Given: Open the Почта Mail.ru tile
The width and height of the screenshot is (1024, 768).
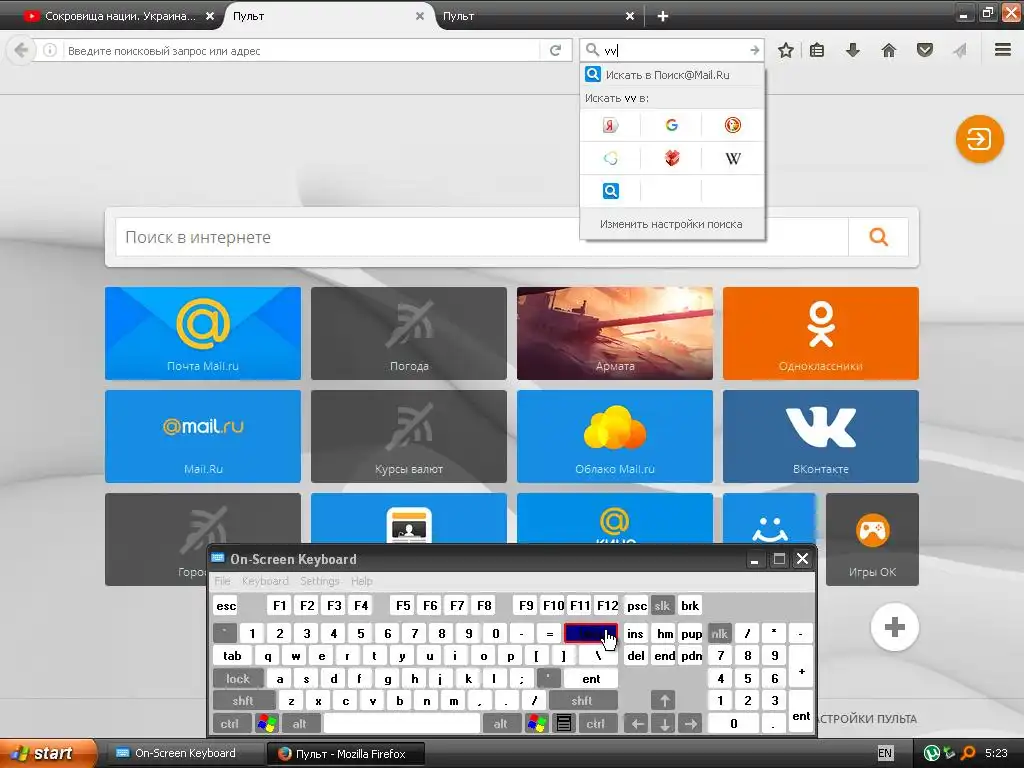Looking at the screenshot, I should [x=203, y=333].
